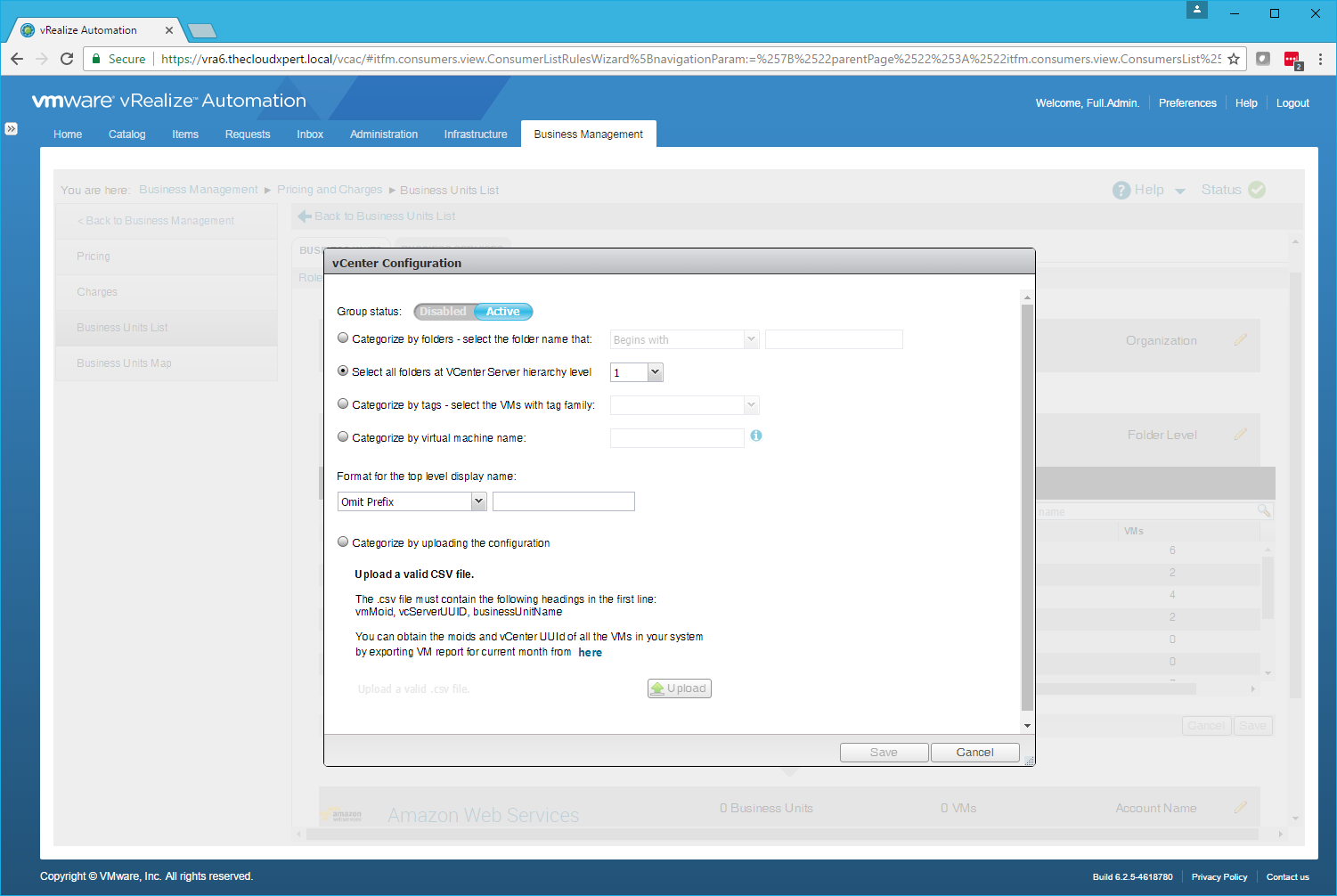
Task: Click the info icon beside virtual machine name
Action: click(x=755, y=436)
